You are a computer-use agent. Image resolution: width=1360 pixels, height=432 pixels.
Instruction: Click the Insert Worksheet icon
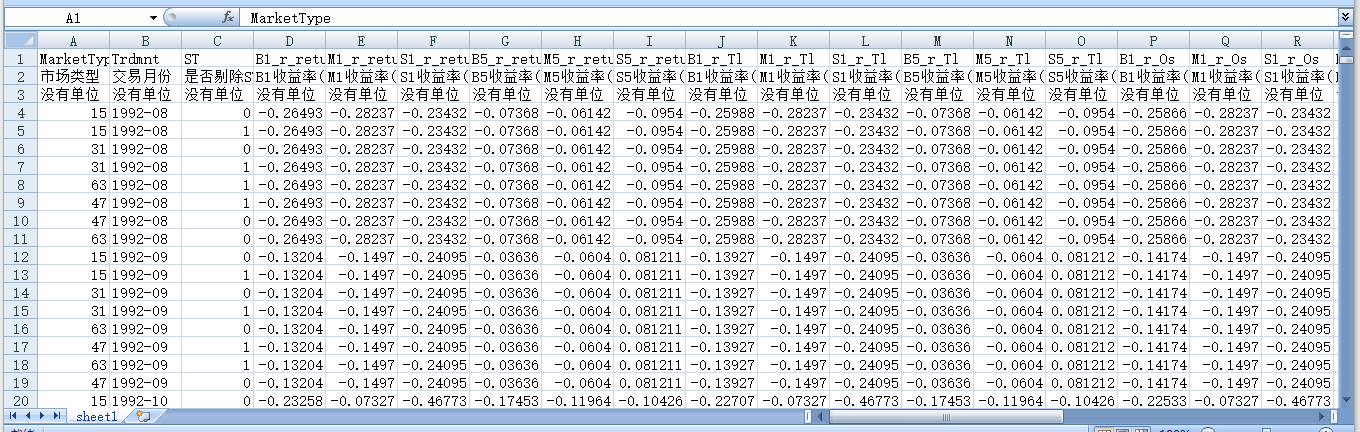pos(143,415)
